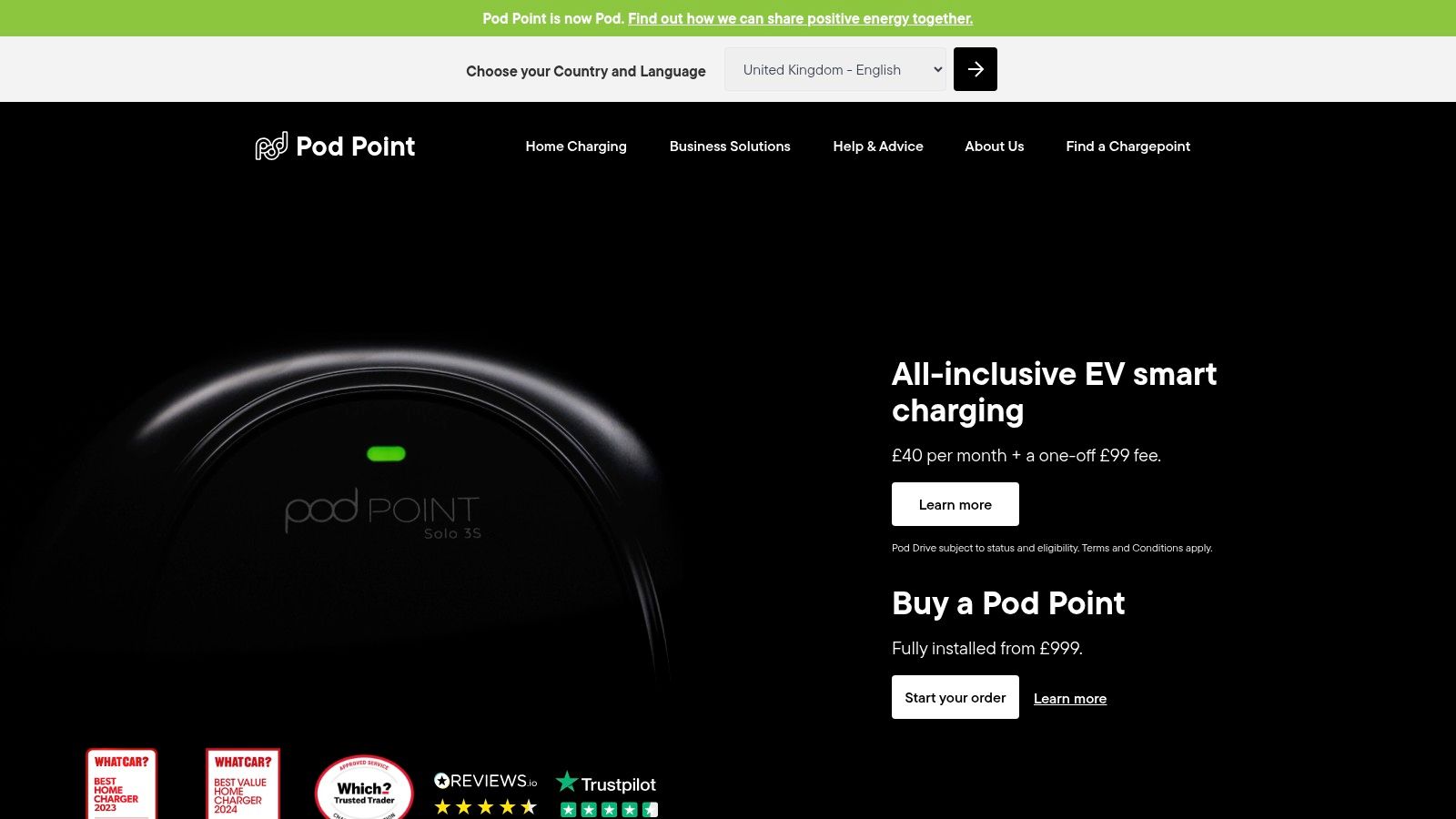This screenshot has height=819, width=1456.
Task: Submit country selection with arrow button
Action: (976, 69)
